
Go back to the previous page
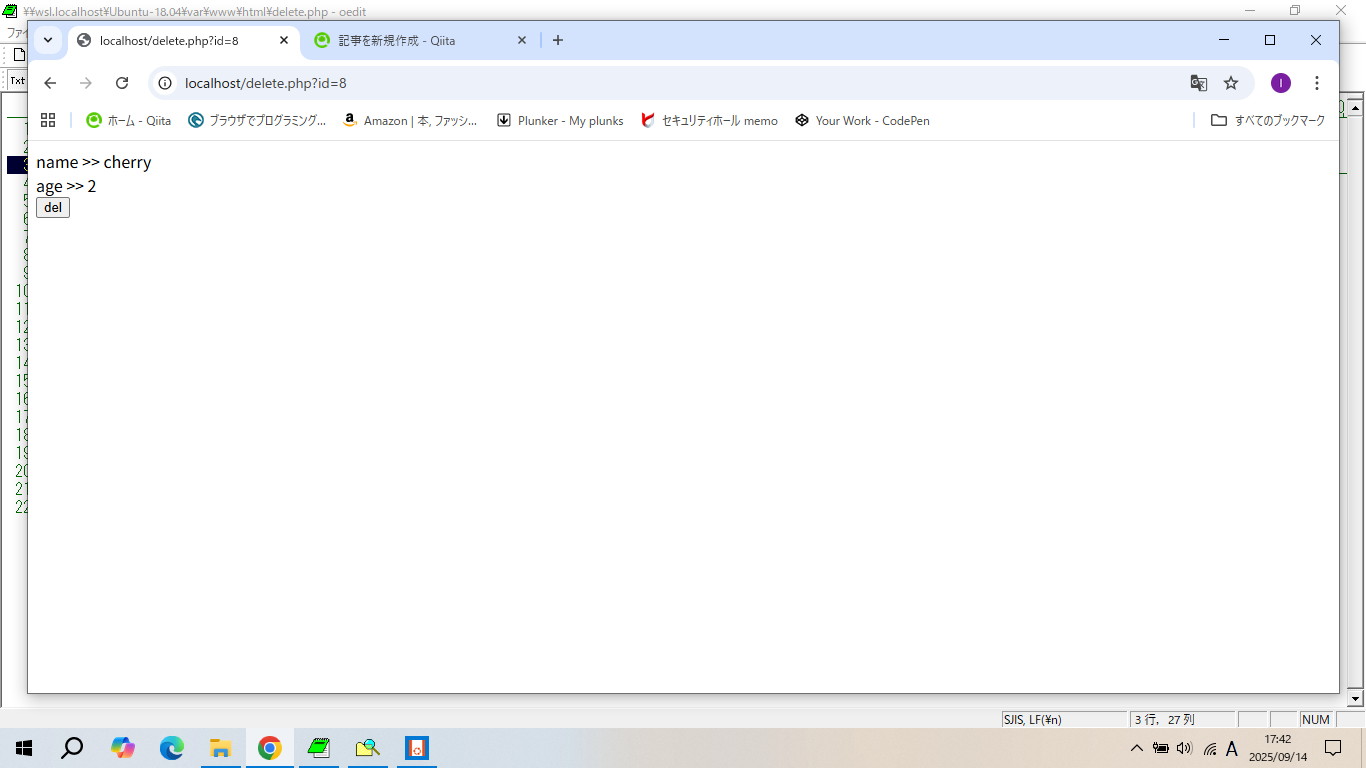50,83
